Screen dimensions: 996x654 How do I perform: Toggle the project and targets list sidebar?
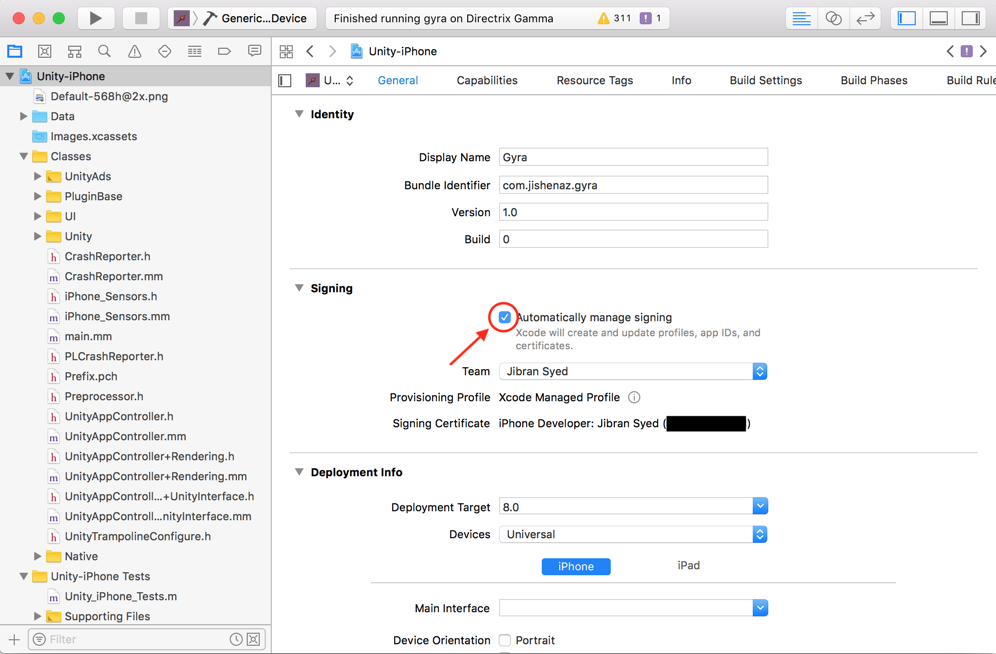point(285,81)
